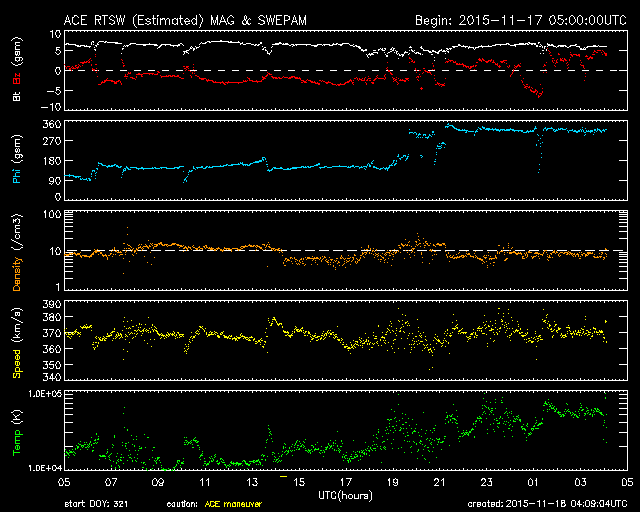
Task: Click the 'start DOY: 321' footer text
Action: [96, 504]
